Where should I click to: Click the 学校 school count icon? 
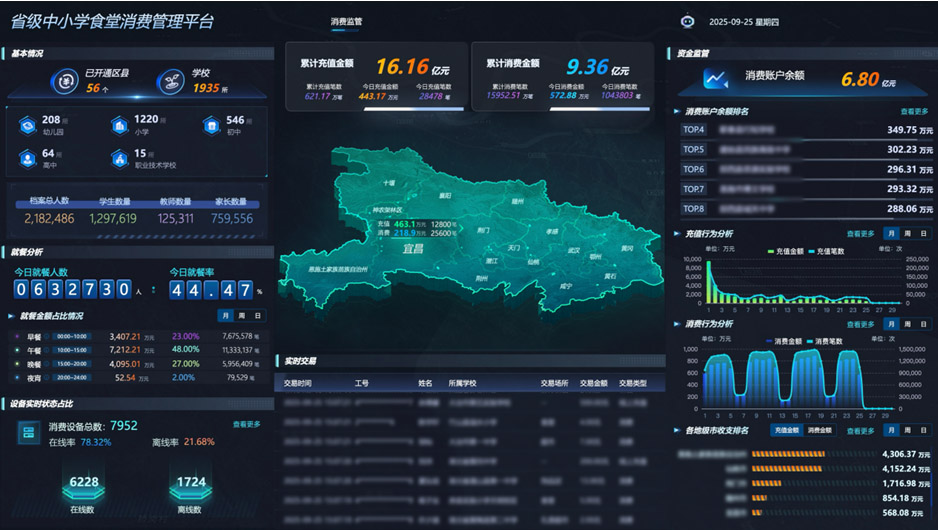click(x=174, y=79)
